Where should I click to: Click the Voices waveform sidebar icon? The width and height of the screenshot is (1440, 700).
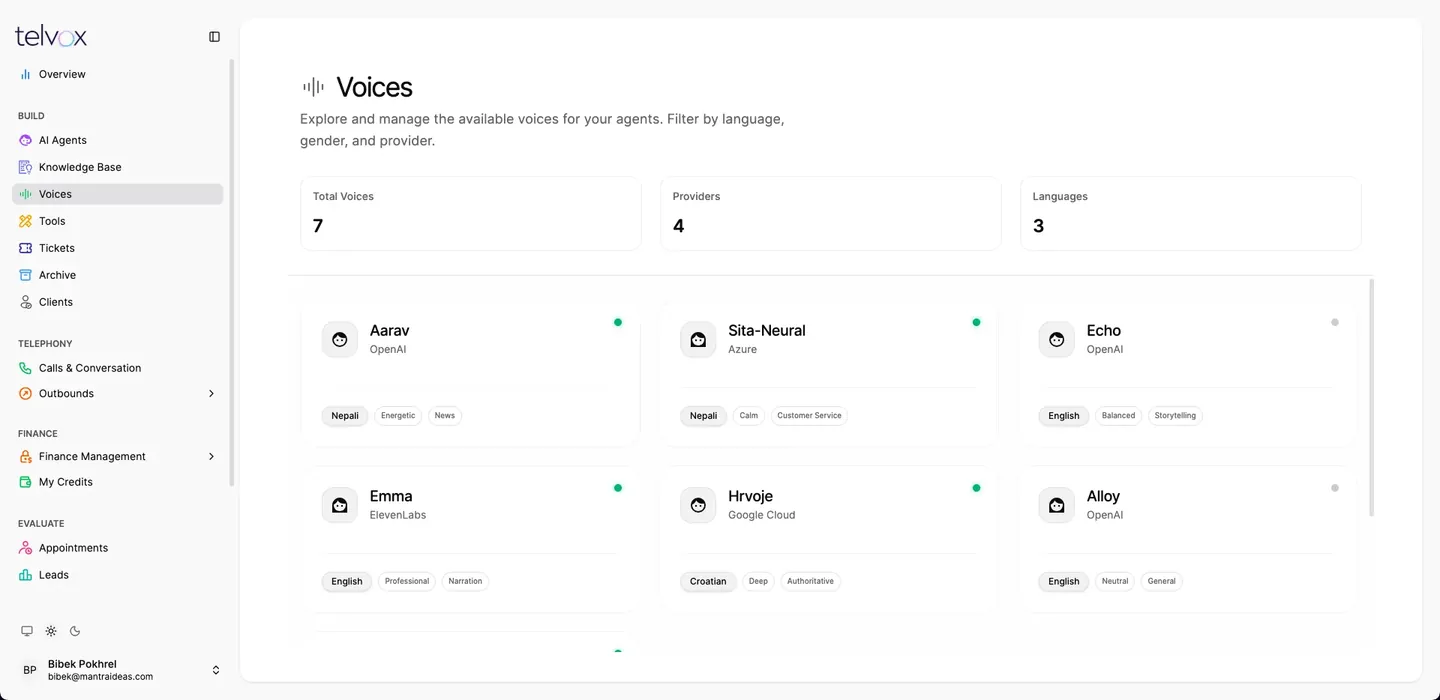click(26, 194)
